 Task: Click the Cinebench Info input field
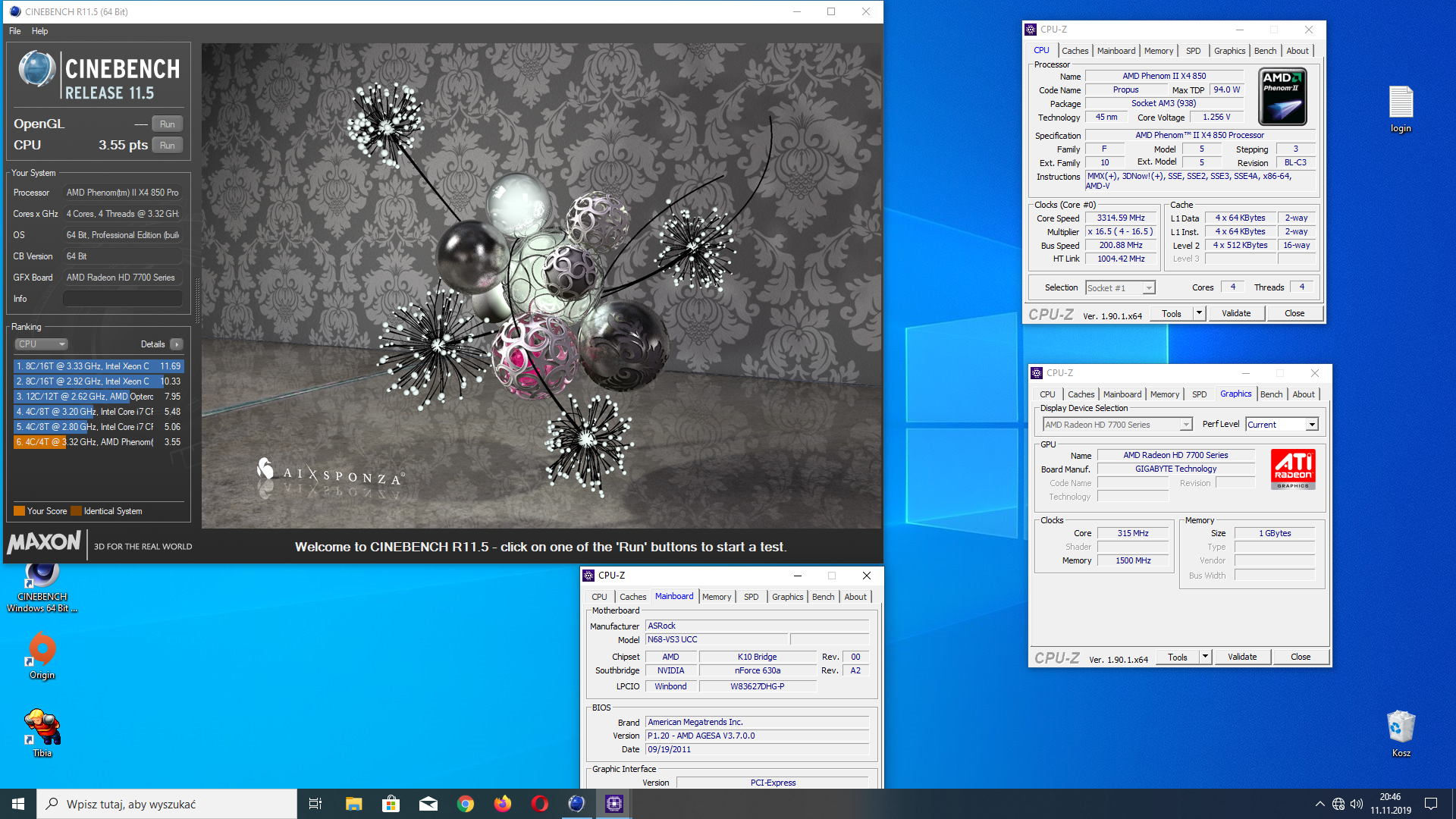click(122, 299)
